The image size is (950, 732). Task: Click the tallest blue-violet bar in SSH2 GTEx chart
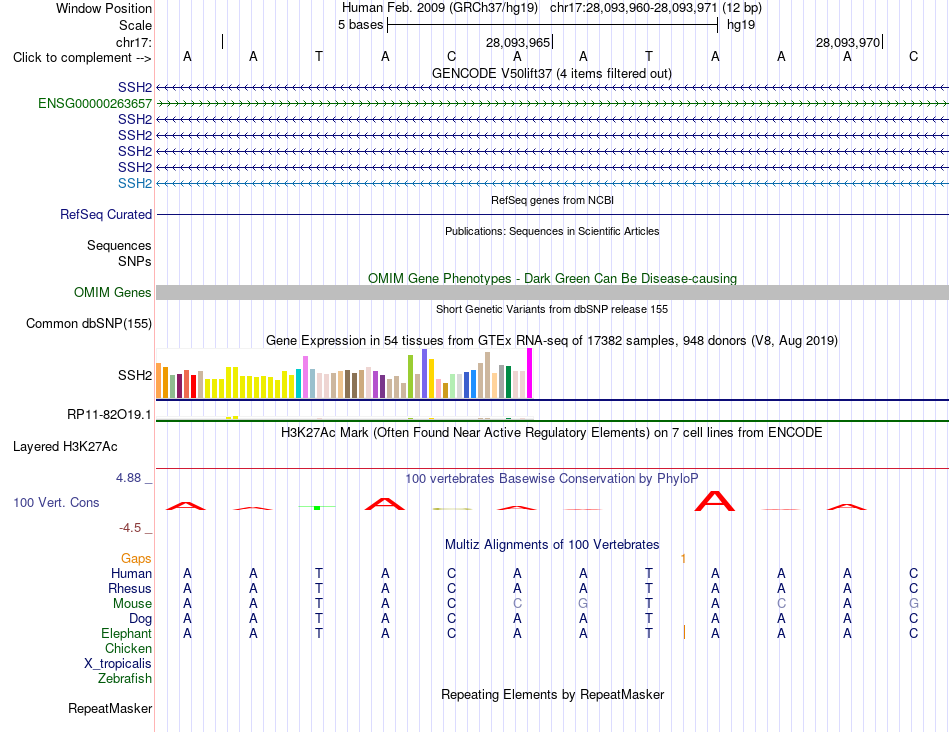pos(425,373)
